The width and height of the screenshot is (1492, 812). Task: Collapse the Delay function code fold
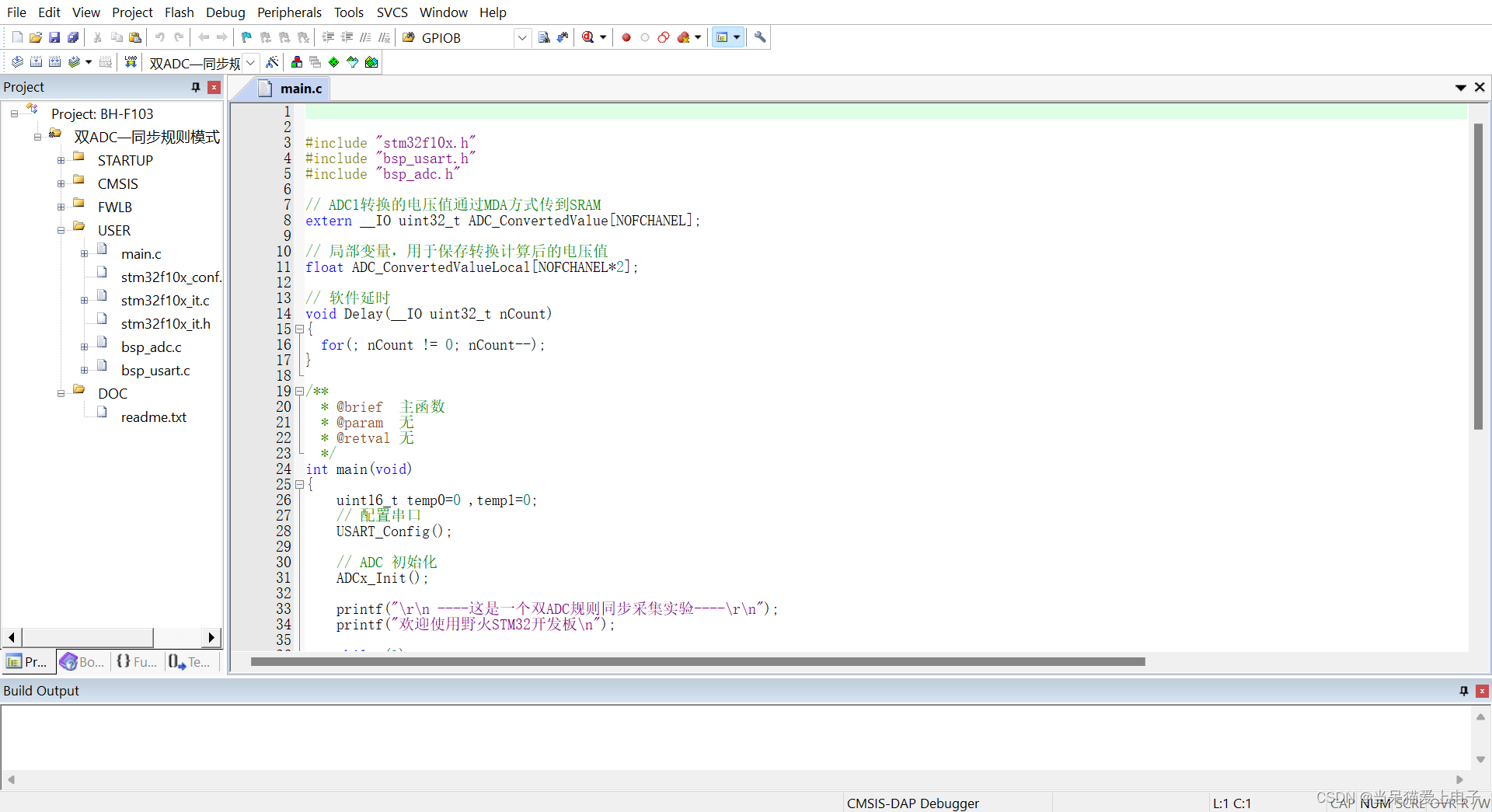tap(299, 329)
